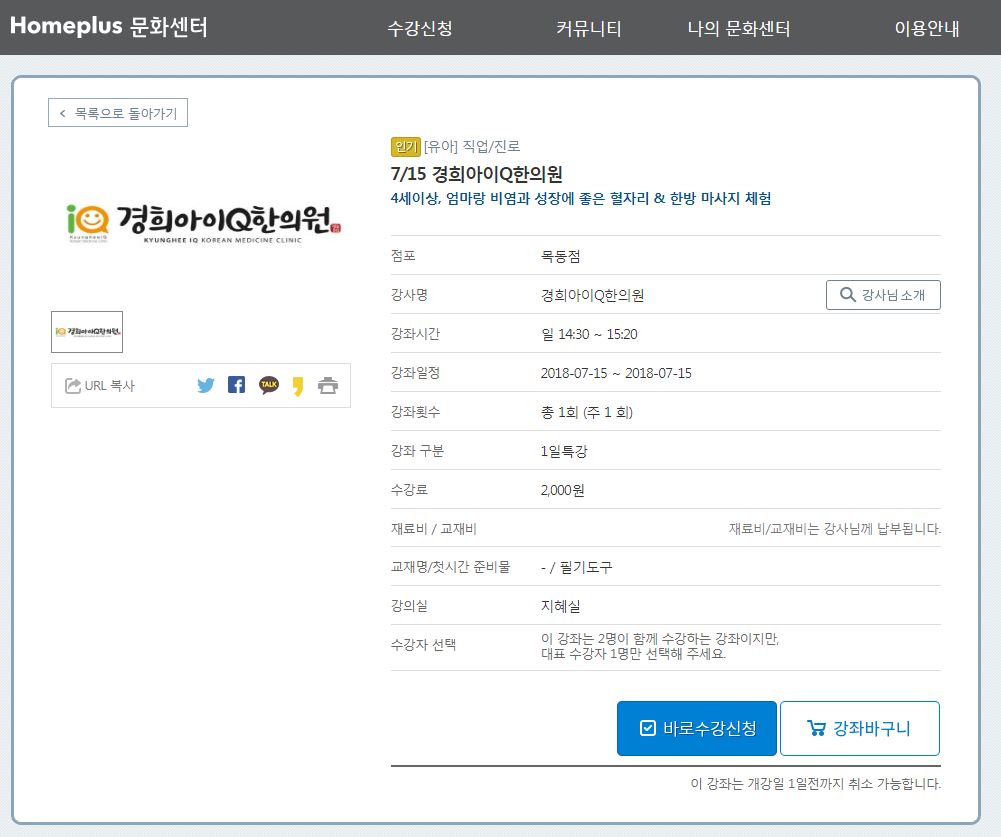Select classroom value 지혜실

561,606
